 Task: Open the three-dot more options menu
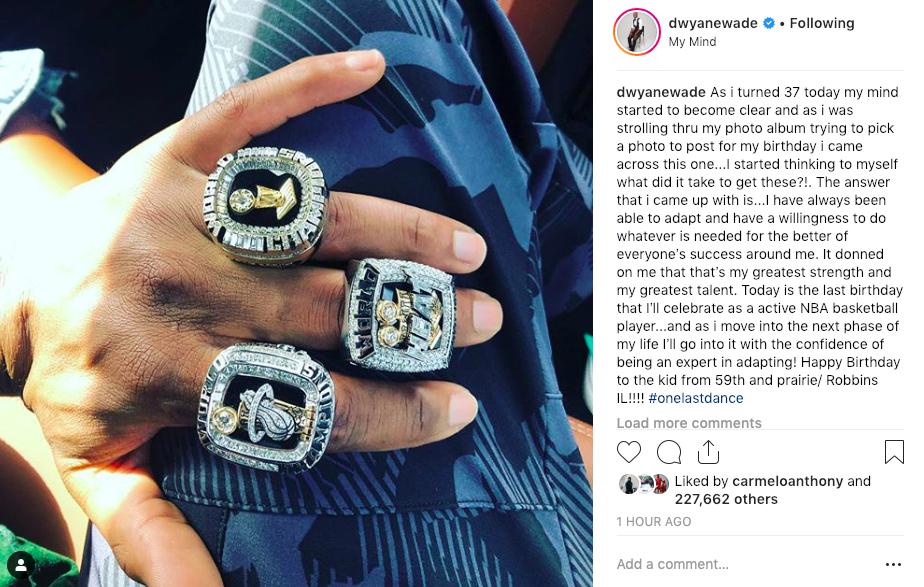click(893, 564)
